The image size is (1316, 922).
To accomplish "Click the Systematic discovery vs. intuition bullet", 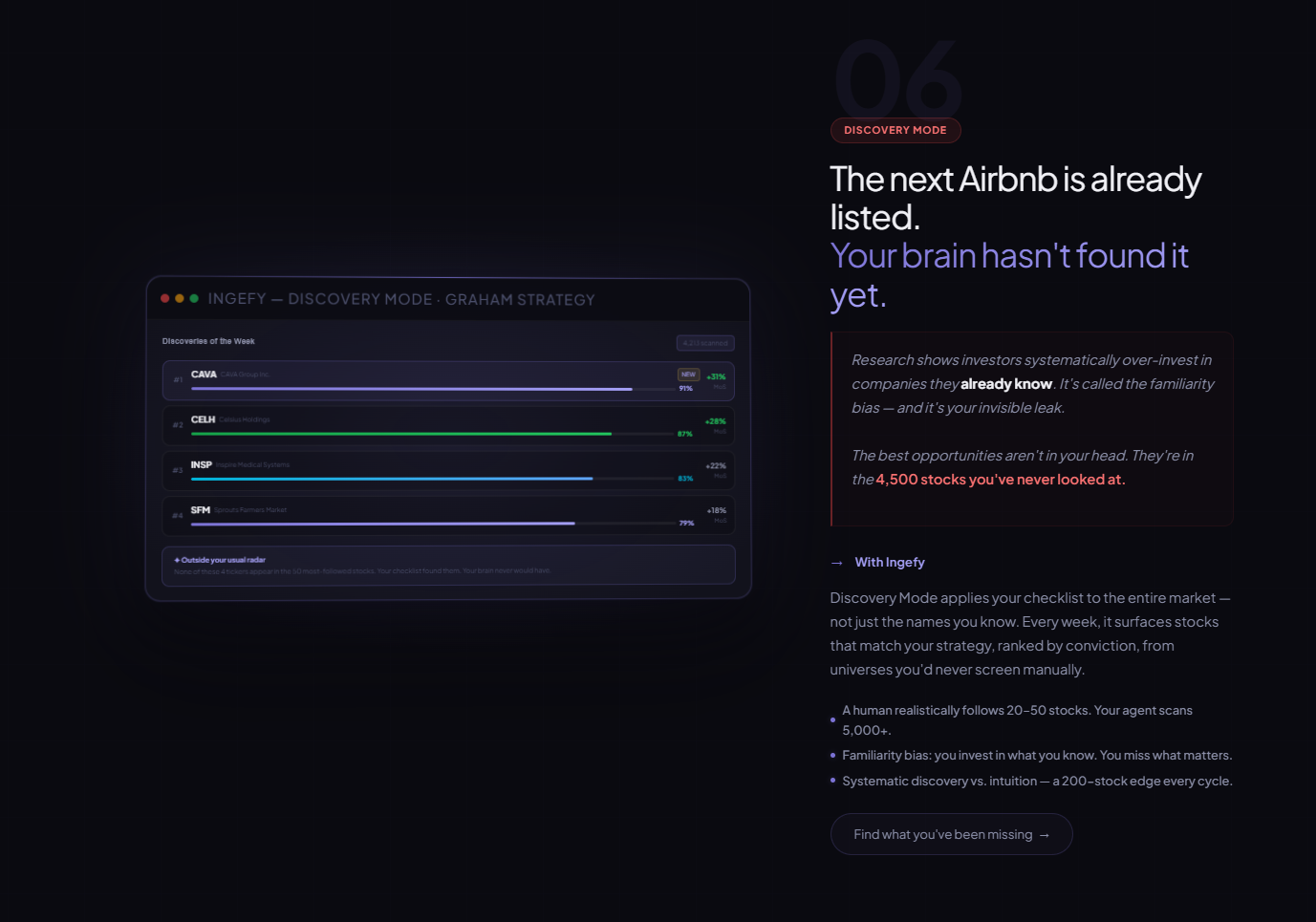I will [1031, 782].
